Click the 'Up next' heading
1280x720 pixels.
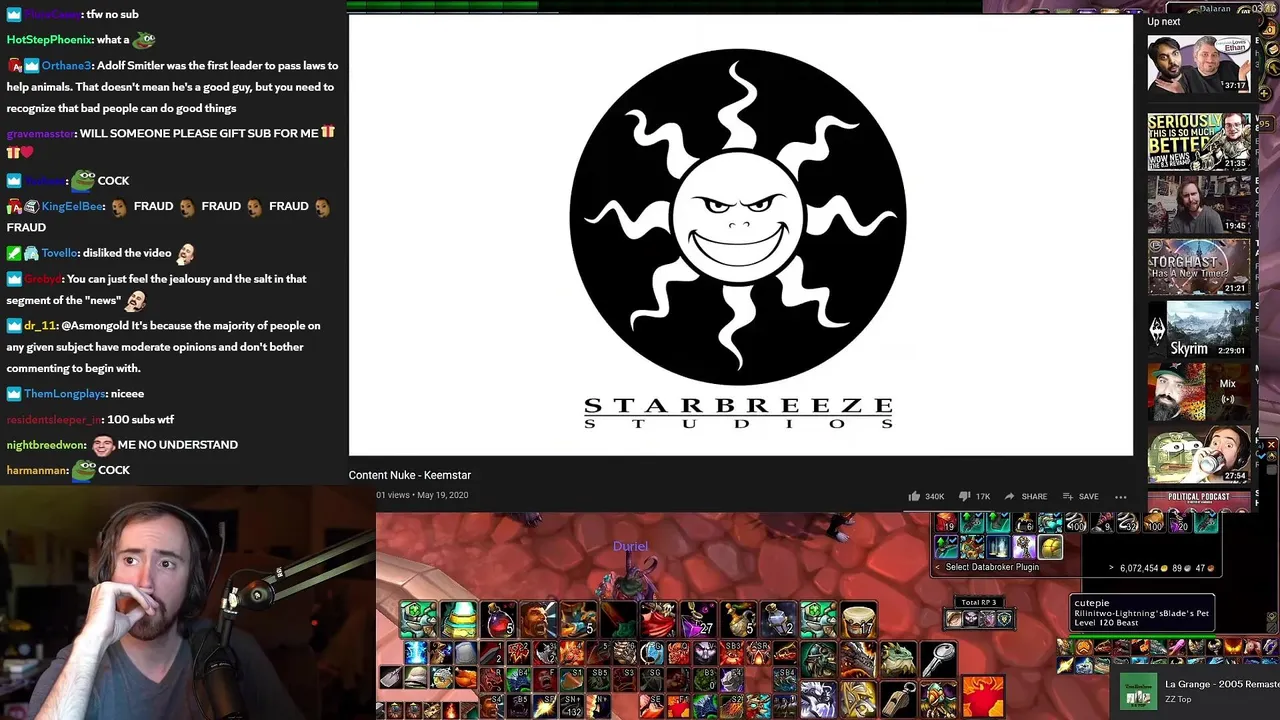coord(1163,22)
